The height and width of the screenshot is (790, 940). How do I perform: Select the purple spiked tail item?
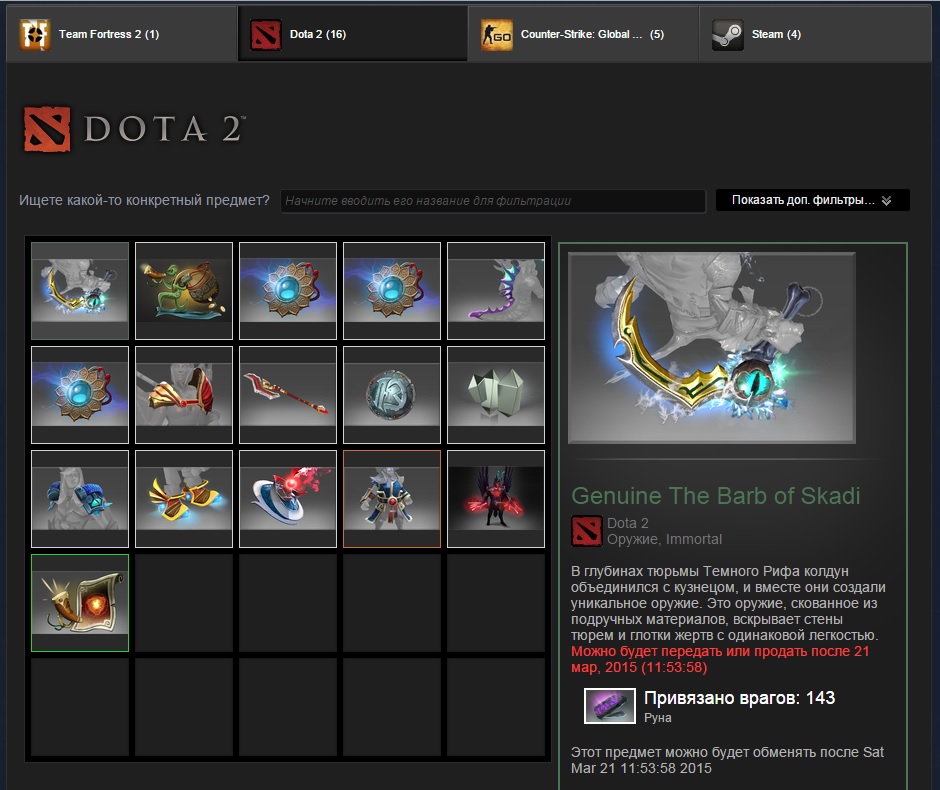tap(496, 291)
